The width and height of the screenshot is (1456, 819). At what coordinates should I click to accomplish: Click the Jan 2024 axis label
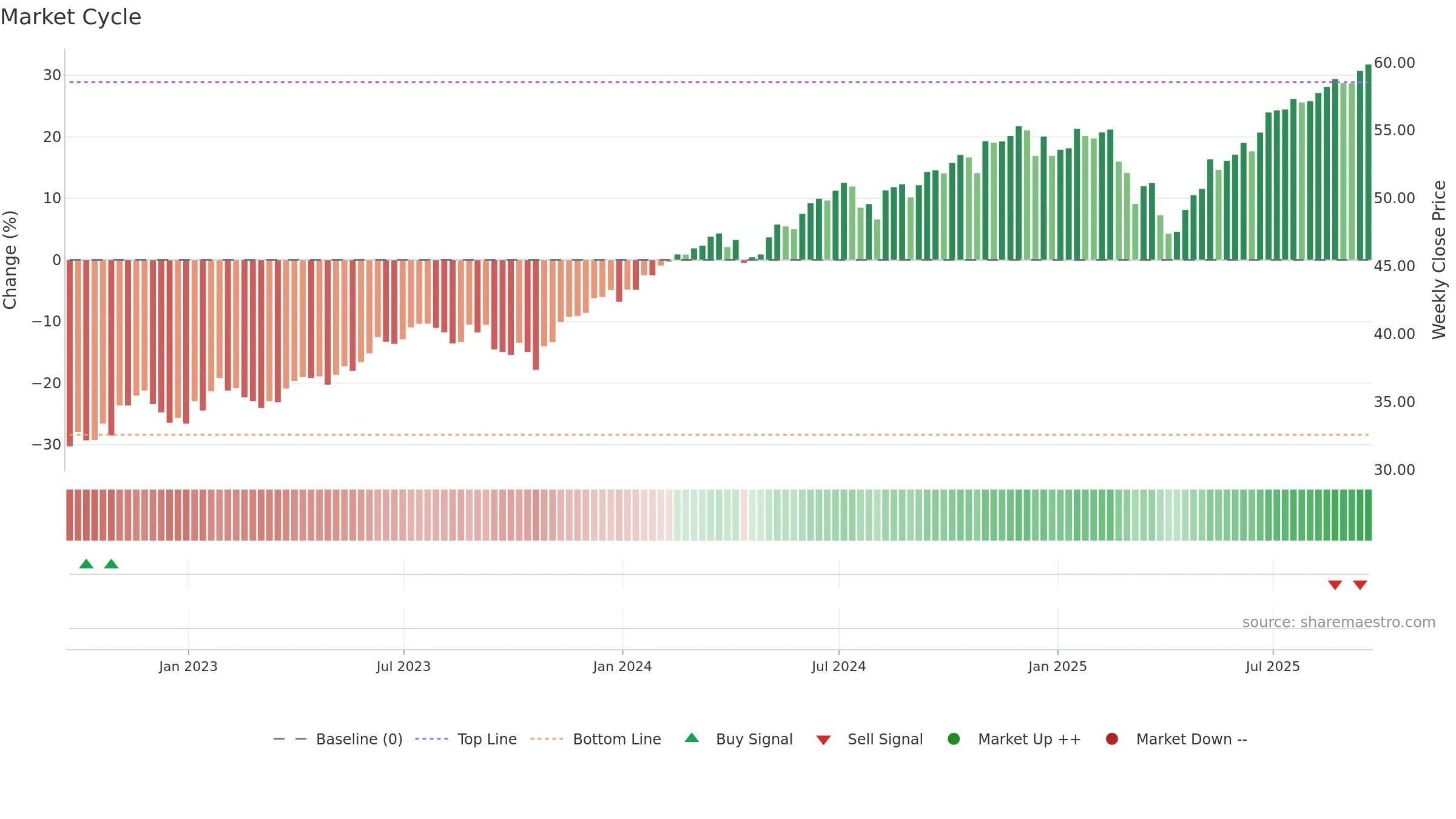(622, 667)
